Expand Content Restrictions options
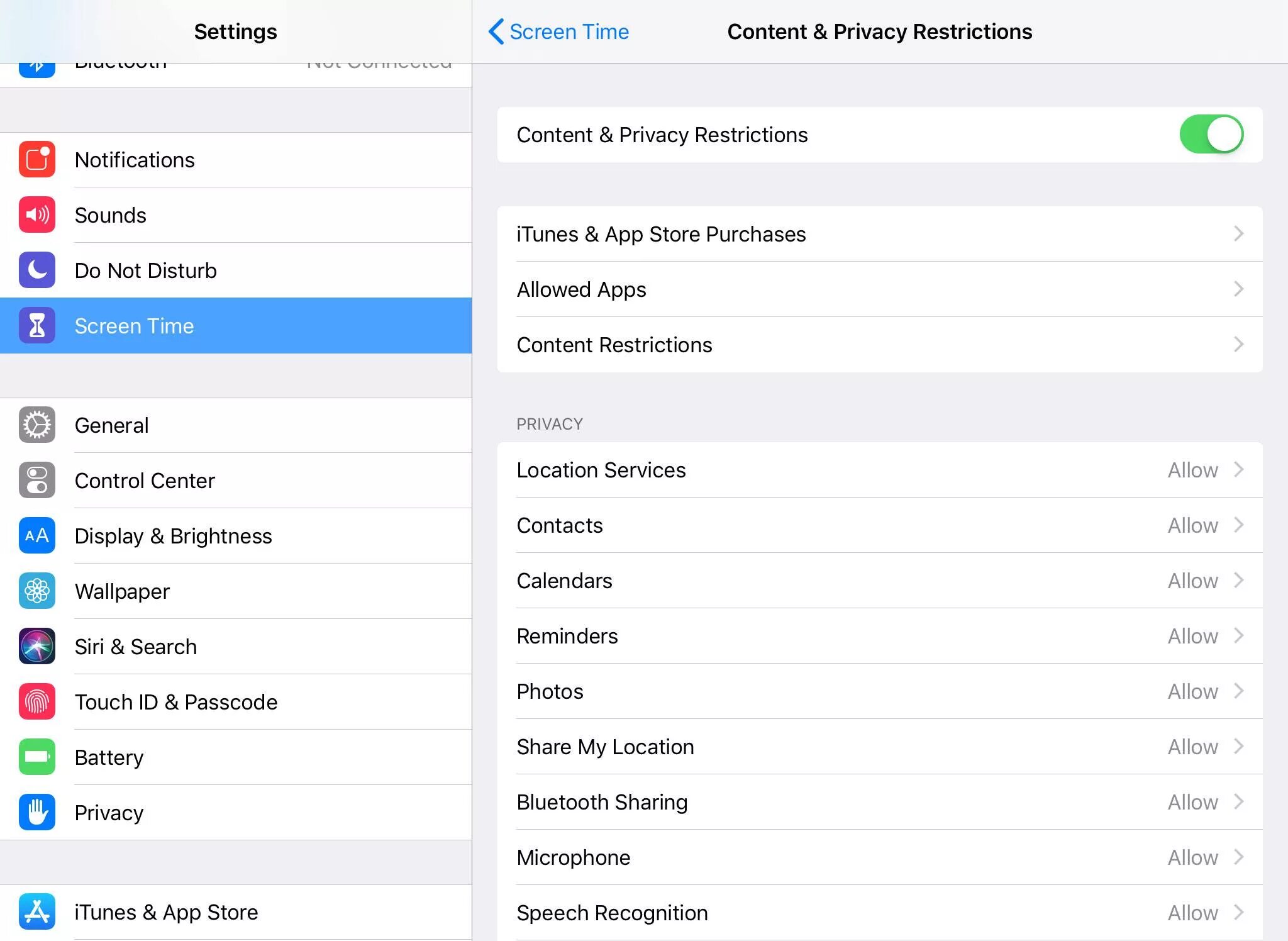This screenshot has height=941, width=1288. click(880, 345)
